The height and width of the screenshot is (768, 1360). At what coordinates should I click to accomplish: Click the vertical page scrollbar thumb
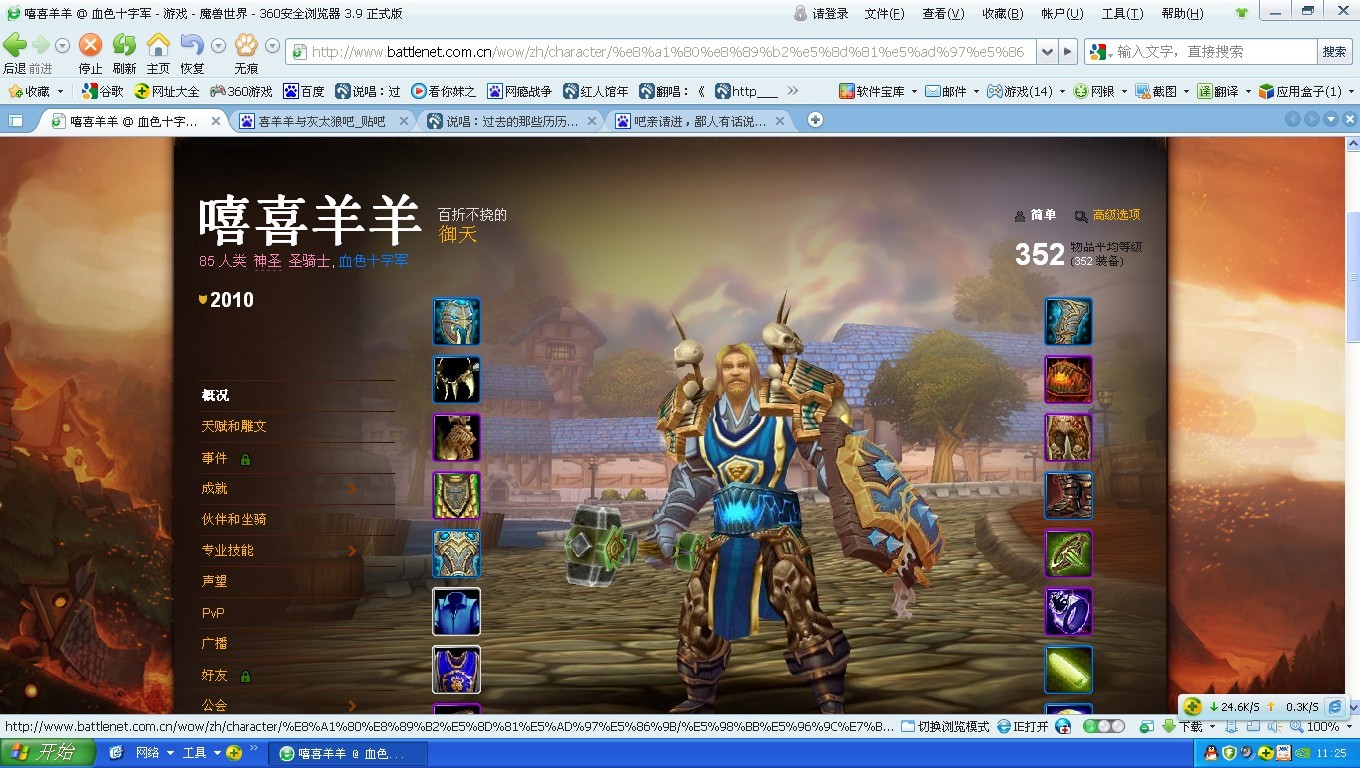[x=1353, y=277]
